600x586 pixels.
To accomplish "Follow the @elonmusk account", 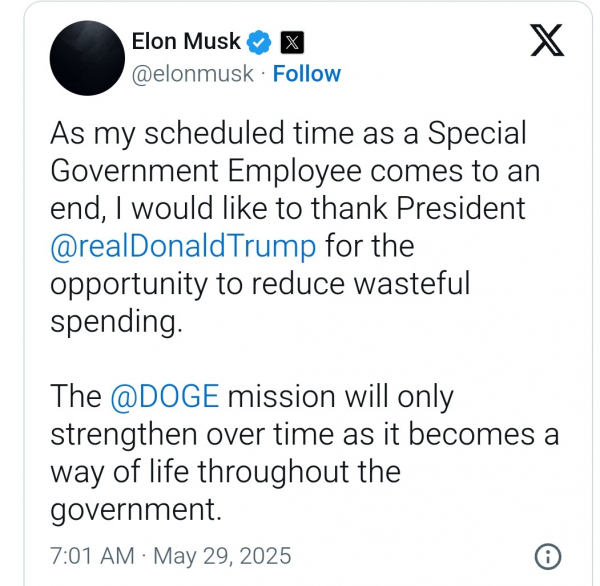I will pos(307,73).
